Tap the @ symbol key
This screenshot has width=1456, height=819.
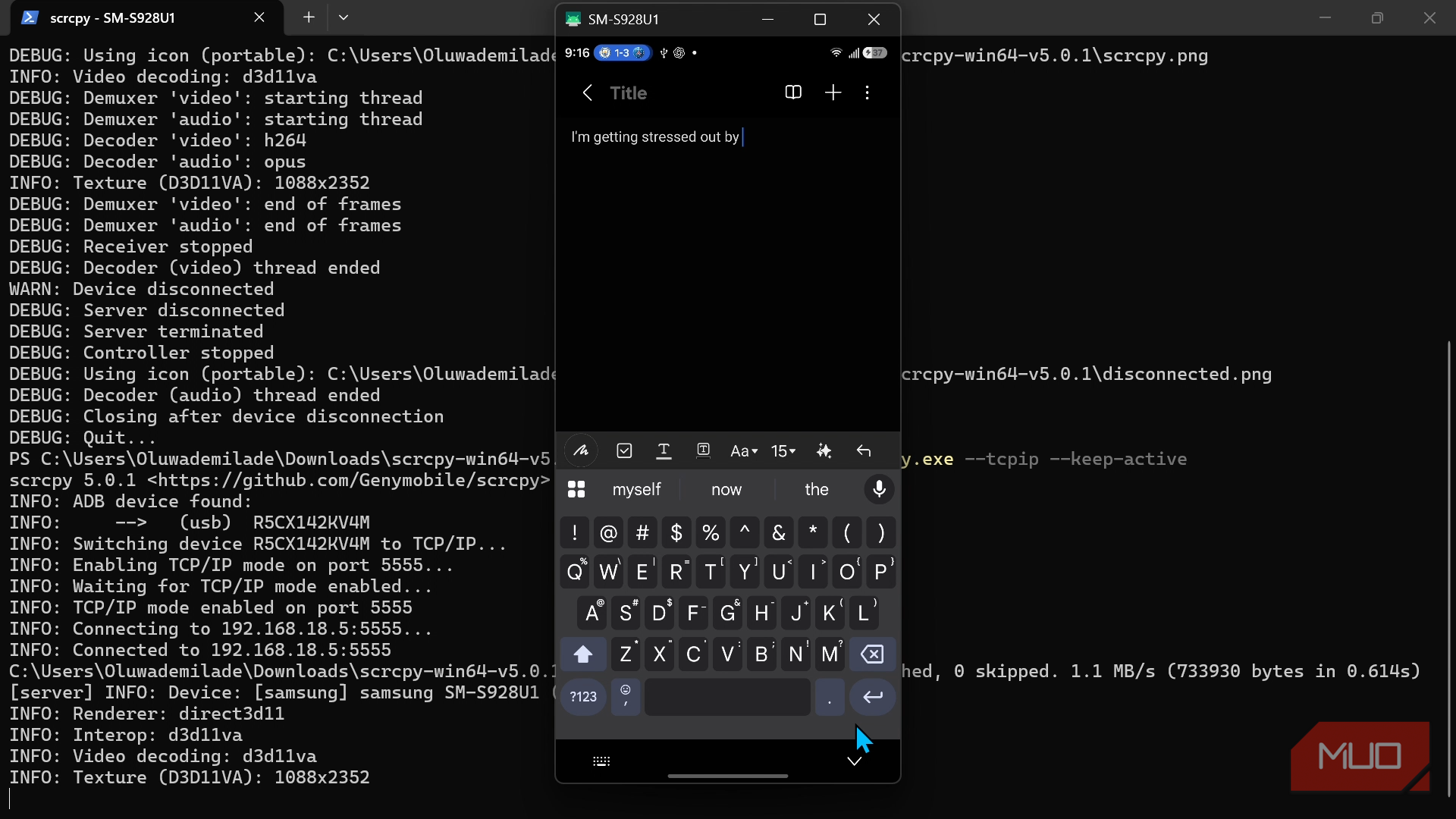tap(608, 533)
